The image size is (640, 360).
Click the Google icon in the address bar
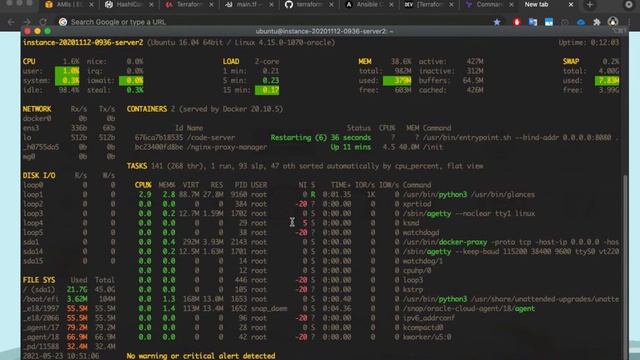(63, 22)
